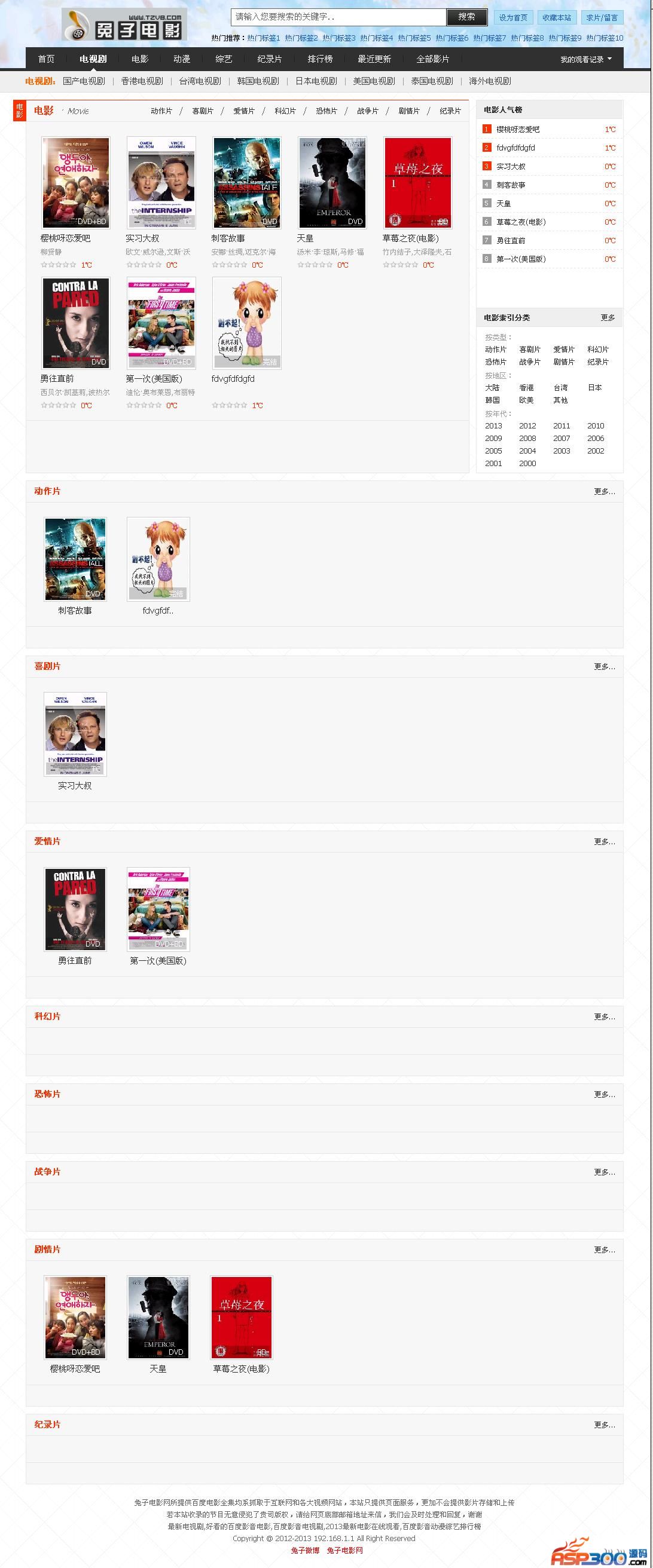Expand more of 电影索引分类 with 更多
This screenshot has height=1568, width=653.
click(608, 318)
